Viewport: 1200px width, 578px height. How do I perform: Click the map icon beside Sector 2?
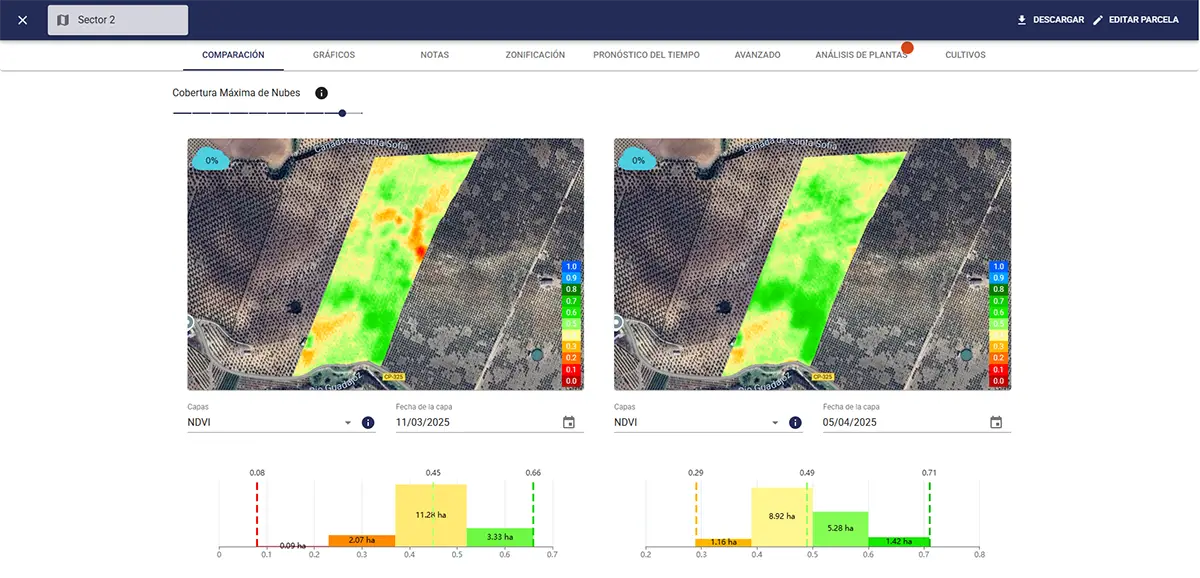63,20
